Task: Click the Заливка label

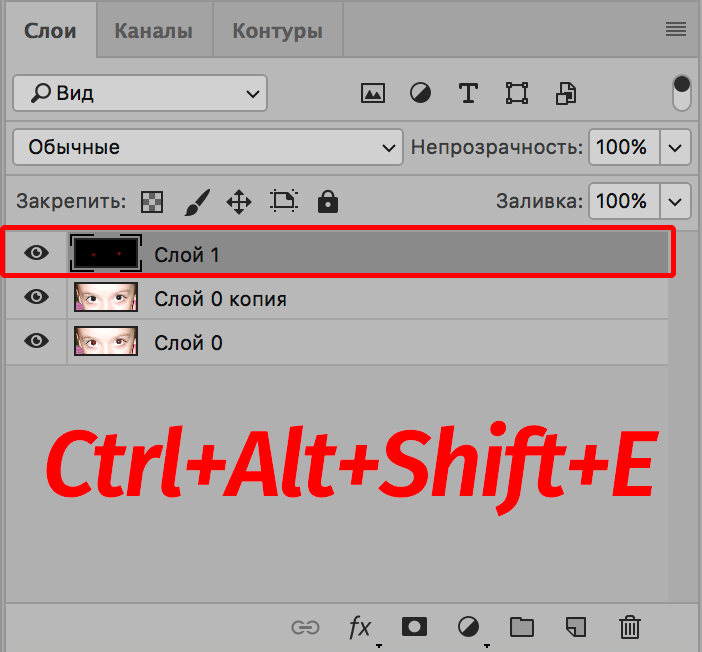Action: coord(539,201)
